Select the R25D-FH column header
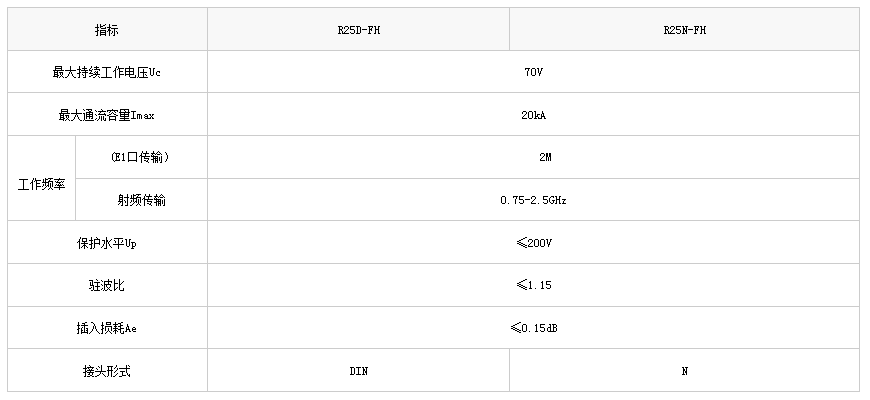The height and width of the screenshot is (400, 870). [x=359, y=30]
